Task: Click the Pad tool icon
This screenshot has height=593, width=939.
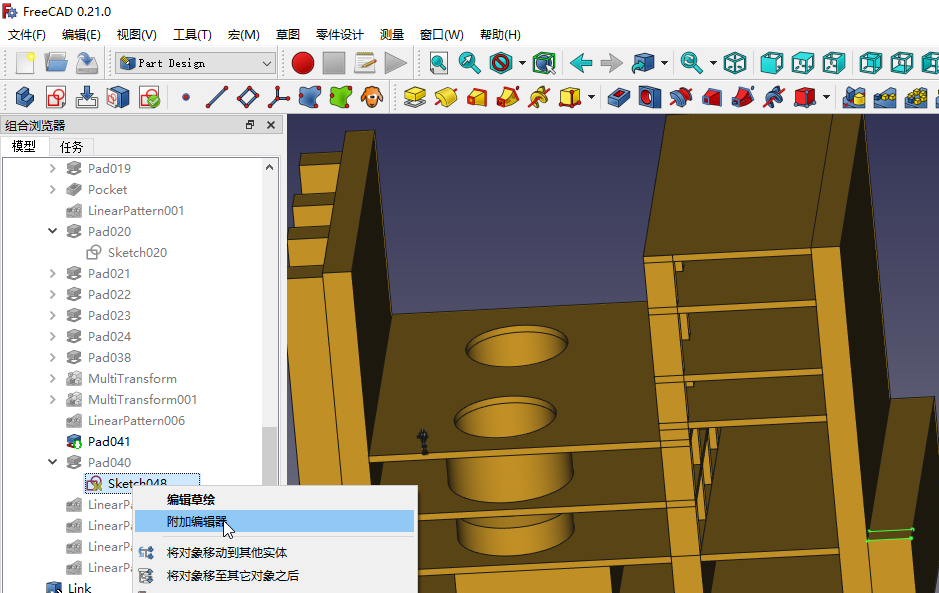Action: tap(415, 97)
